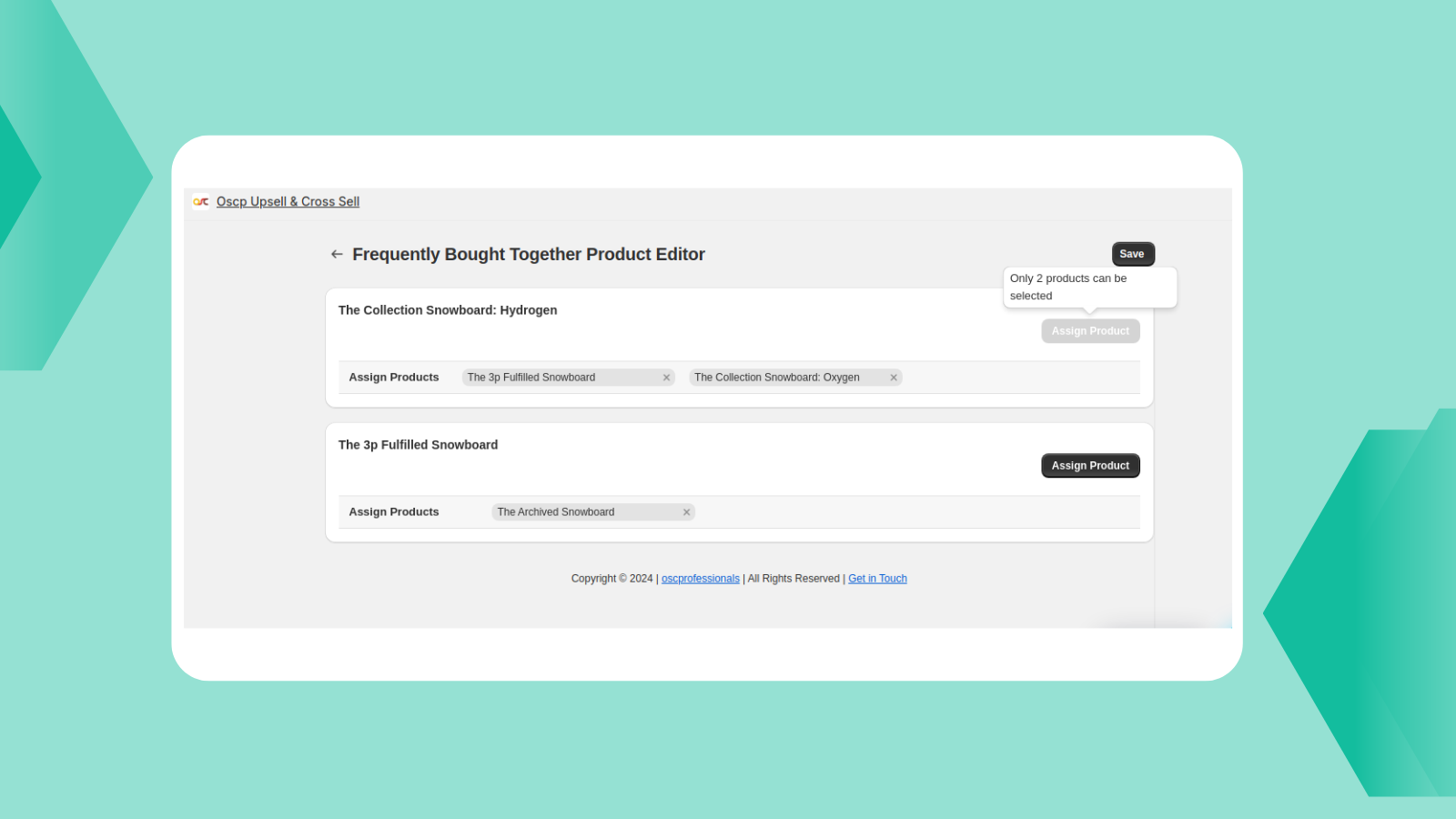Remove the Collection Snowboard: Oxygen tag via its X
Viewport: 1456px width, 819px height.
tap(894, 378)
